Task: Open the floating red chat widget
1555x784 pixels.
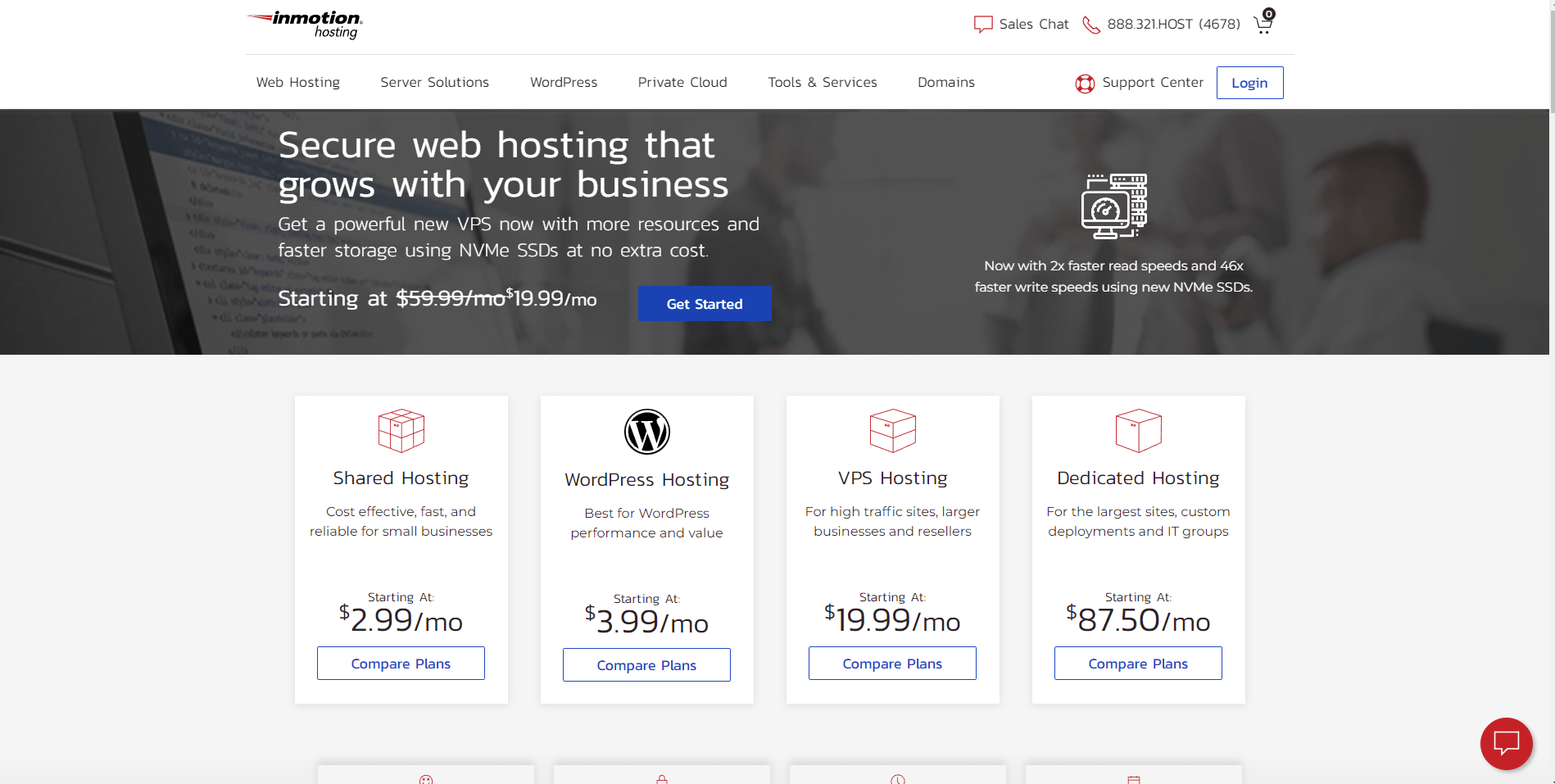Action: click(x=1506, y=744)
